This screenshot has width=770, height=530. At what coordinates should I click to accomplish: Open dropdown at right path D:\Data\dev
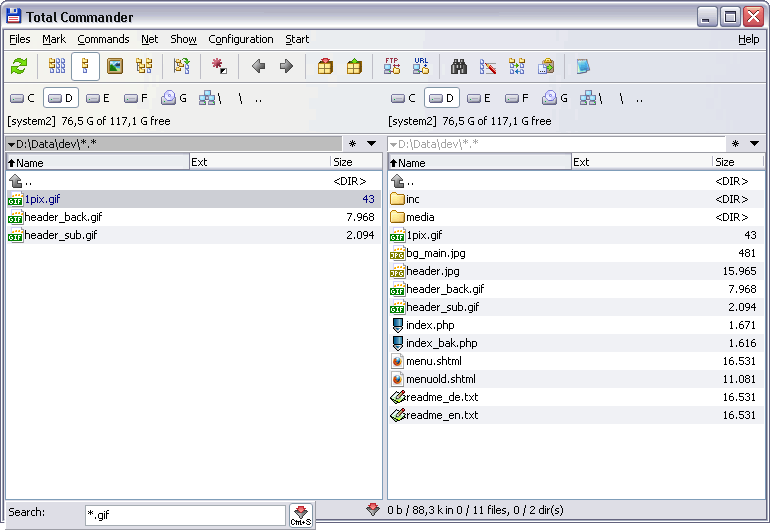point(393,144)
